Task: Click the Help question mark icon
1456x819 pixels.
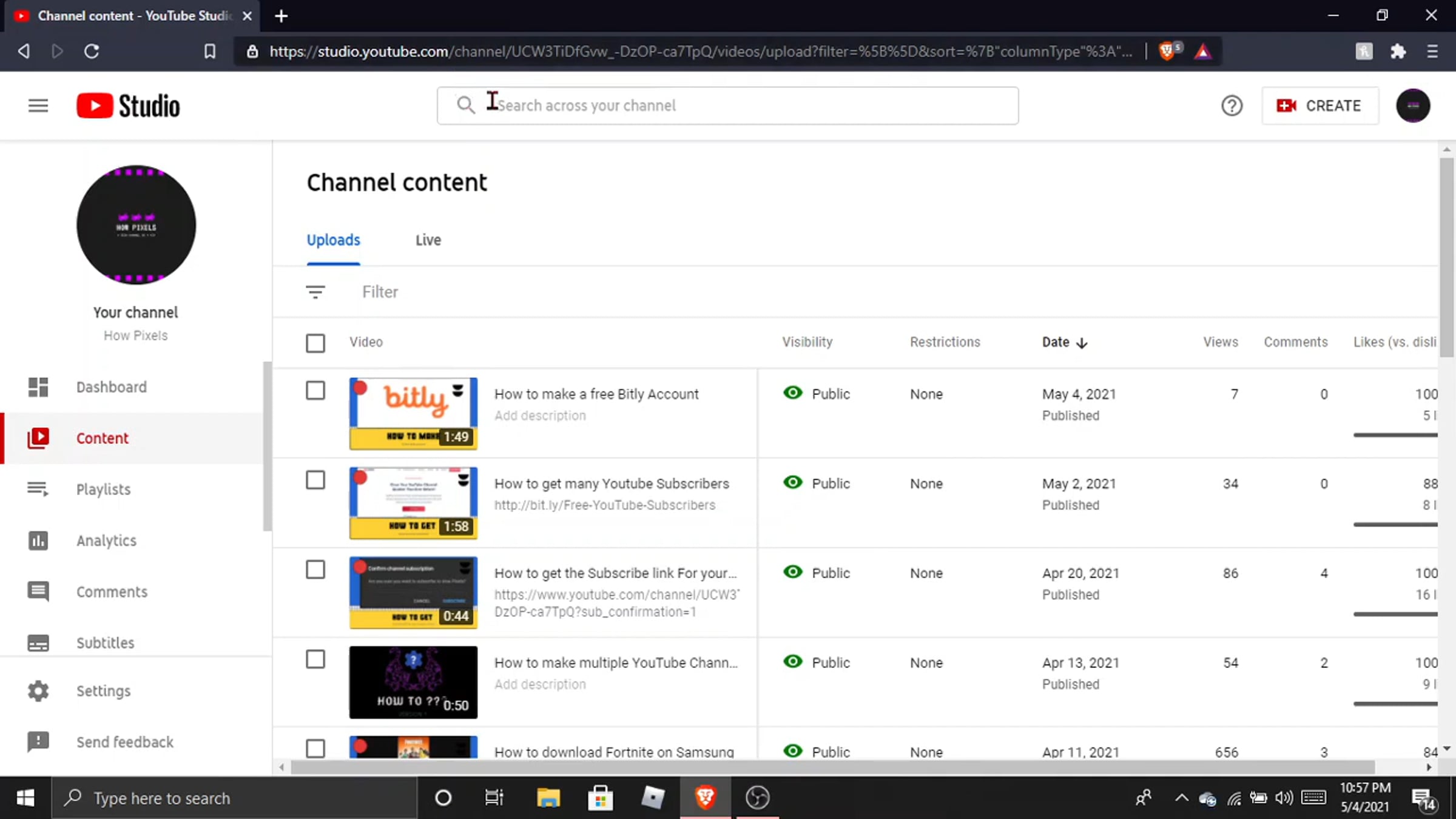Action: click(x=1232, y=106)
